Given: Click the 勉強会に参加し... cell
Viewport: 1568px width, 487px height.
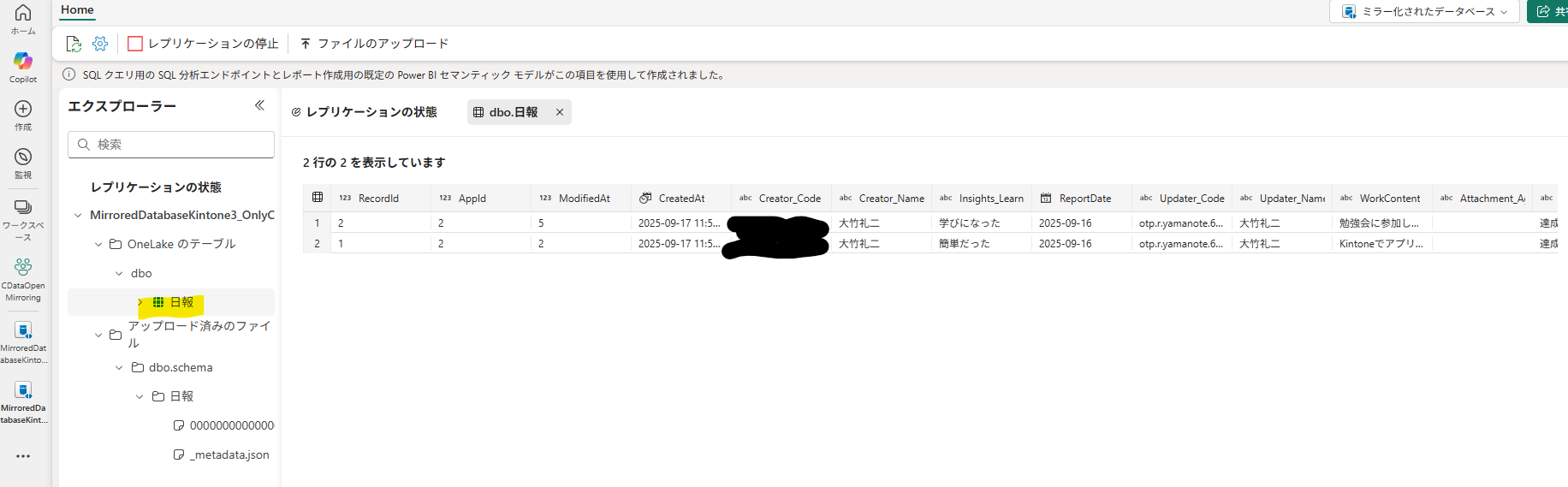Looking at the screenshot, I should click(1382, 223).
